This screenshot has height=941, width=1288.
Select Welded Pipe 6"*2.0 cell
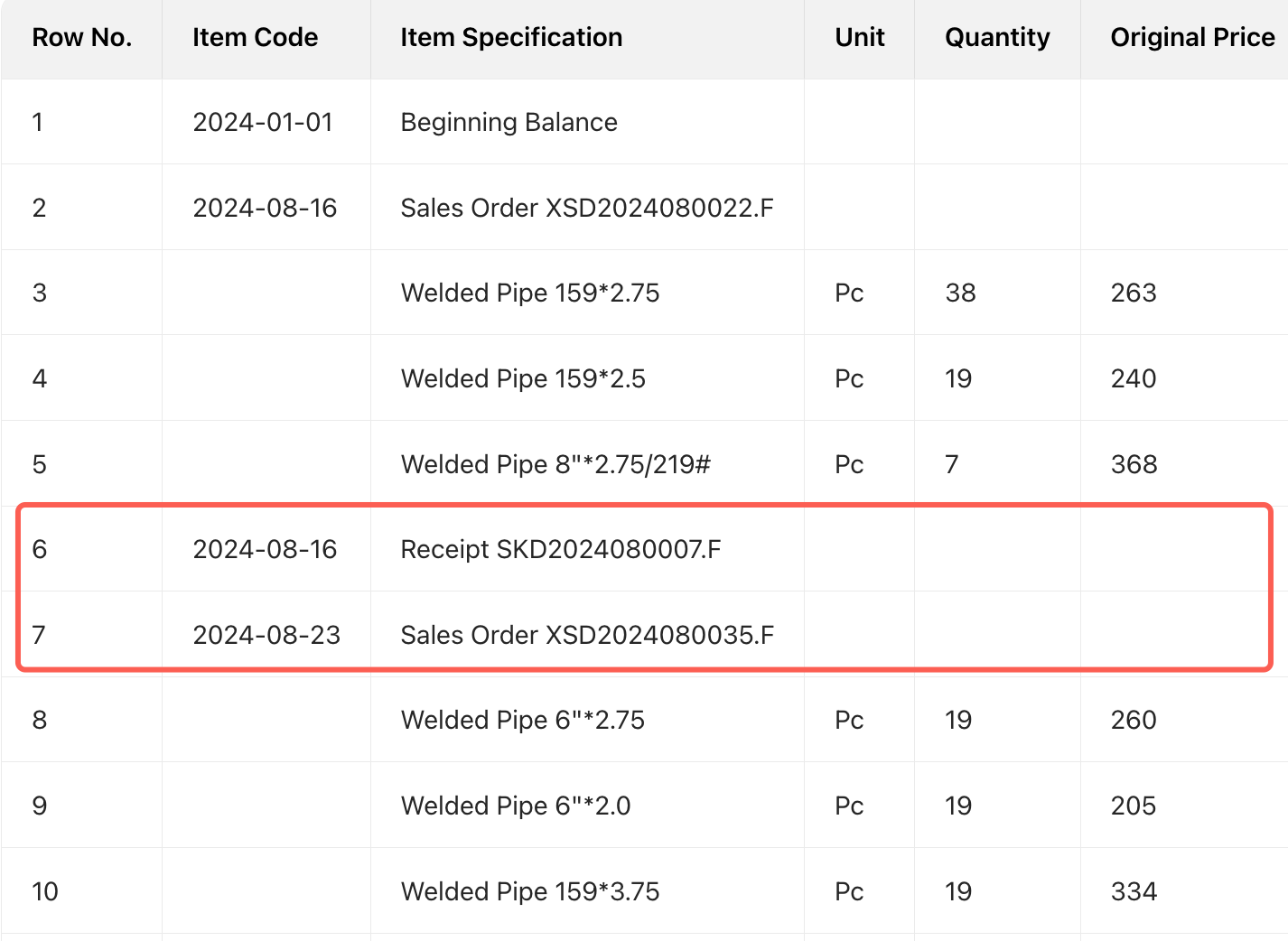coord(516,806)
